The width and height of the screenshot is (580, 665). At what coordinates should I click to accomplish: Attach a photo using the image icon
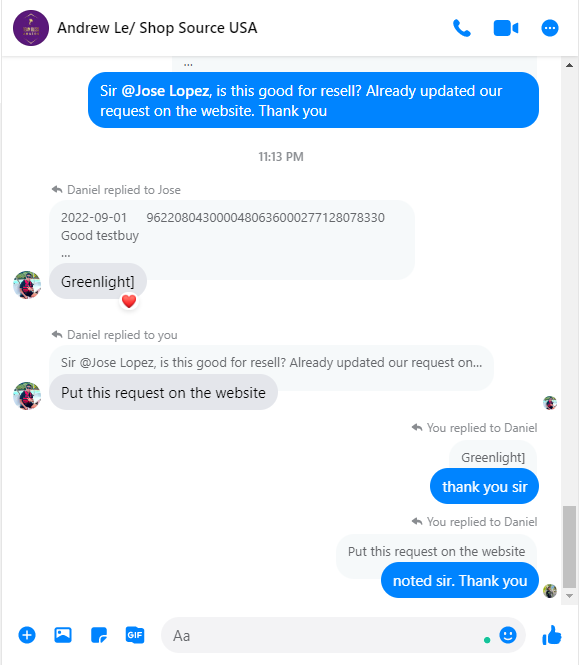63,635
